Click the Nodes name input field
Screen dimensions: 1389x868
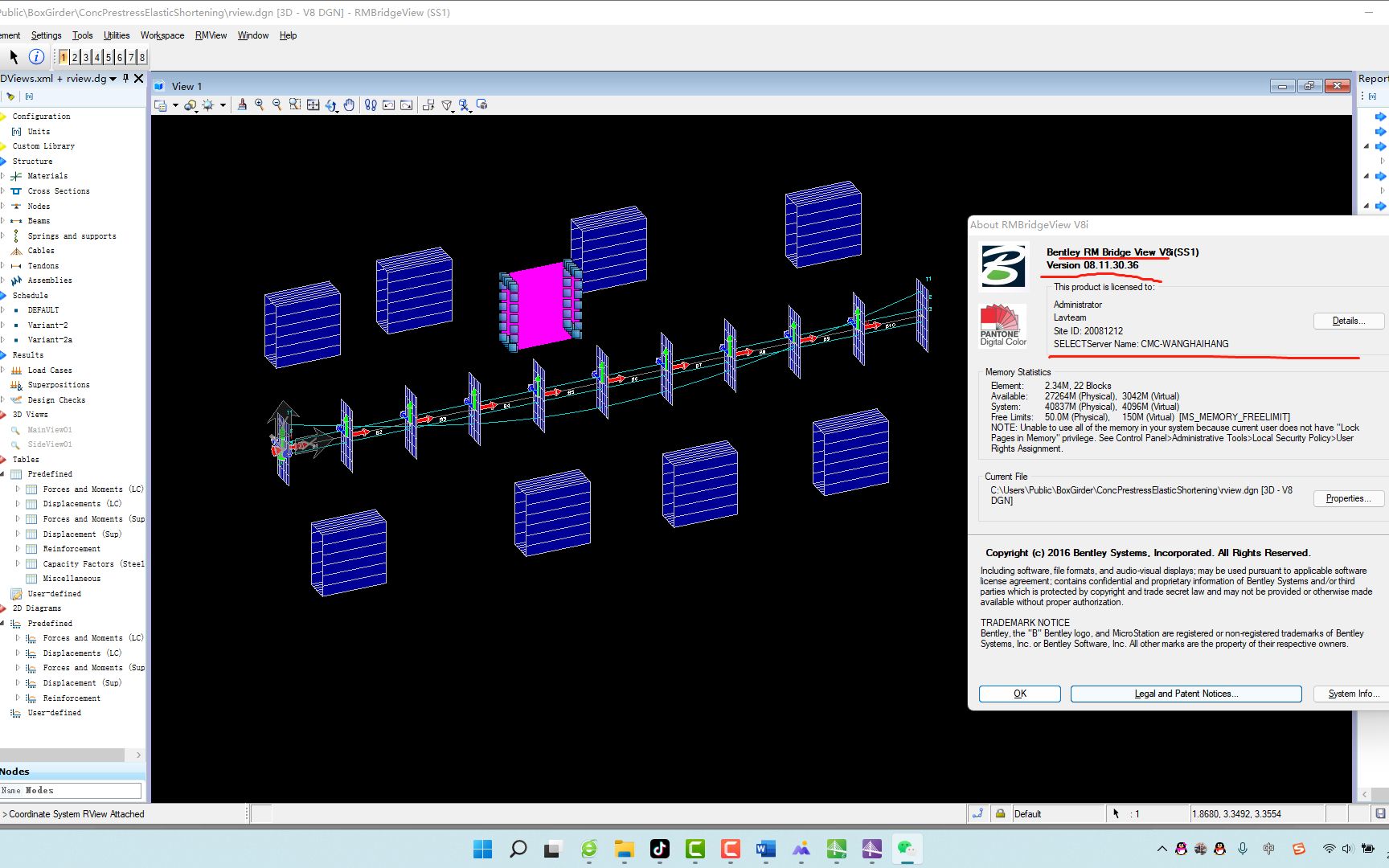pyautogui.click(x=72, y=790)
